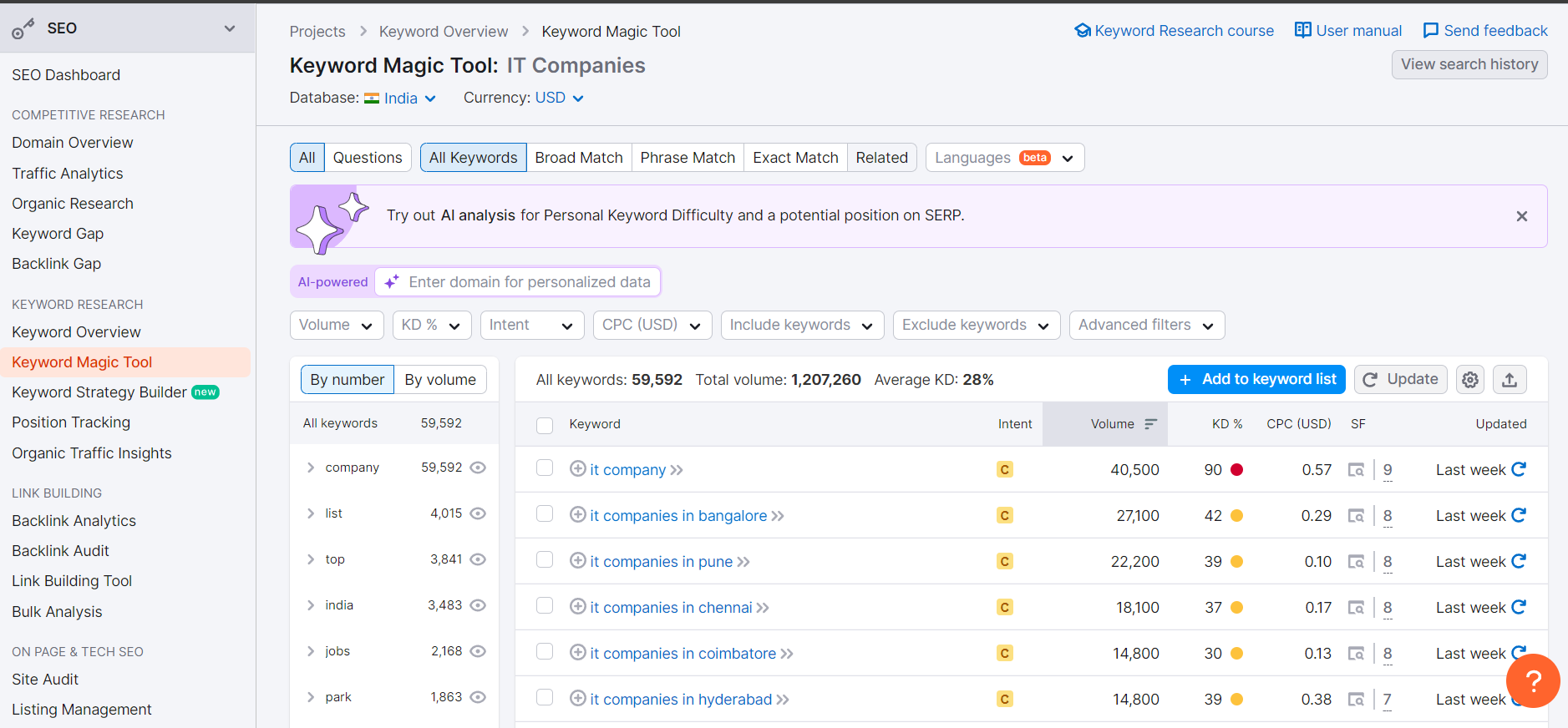View SERP icon for 'it companies in hyderabad'
This screenshot has width=1568, height=728.
coord(1357,700)
